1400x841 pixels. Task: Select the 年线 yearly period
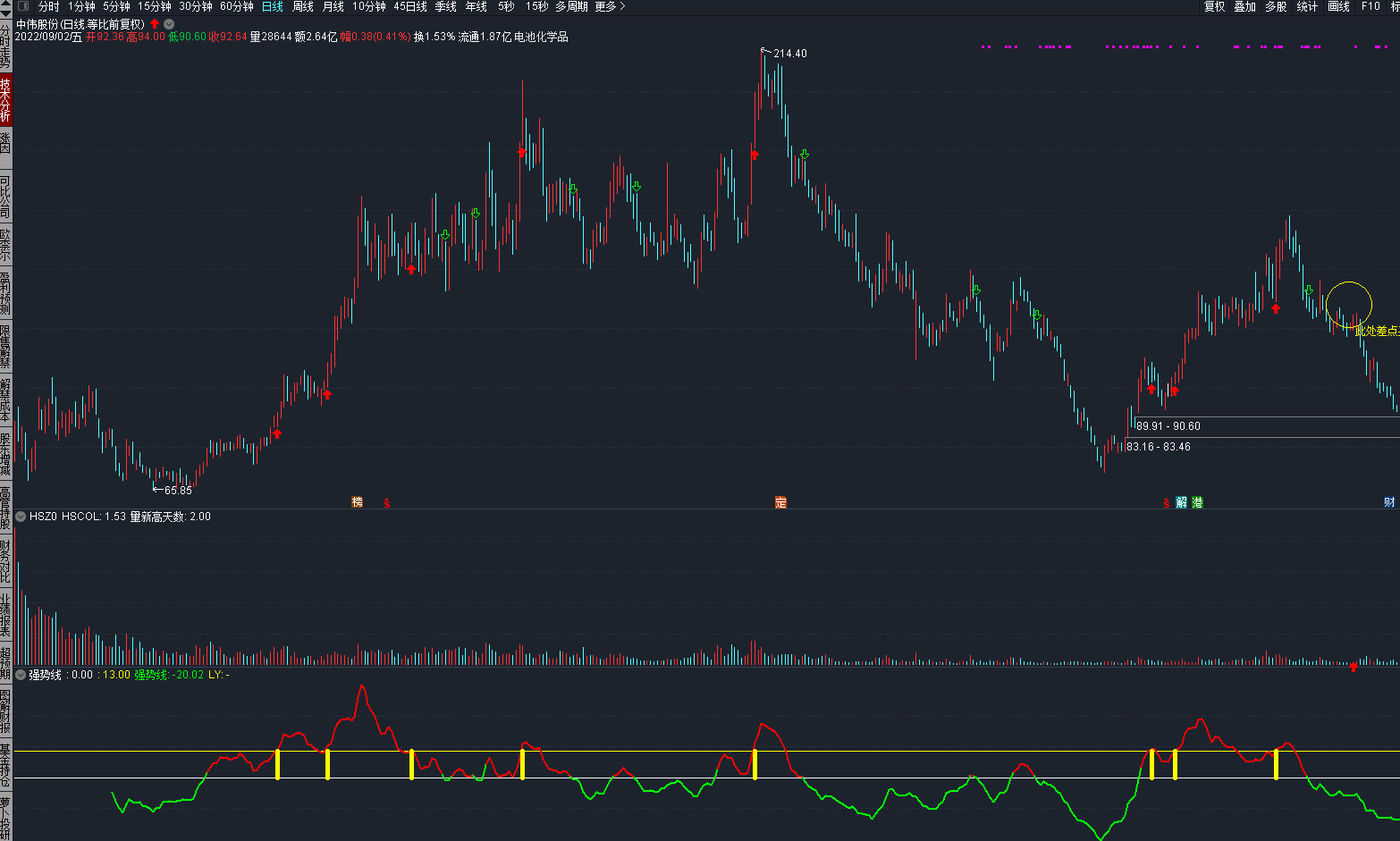coord(477,6)
